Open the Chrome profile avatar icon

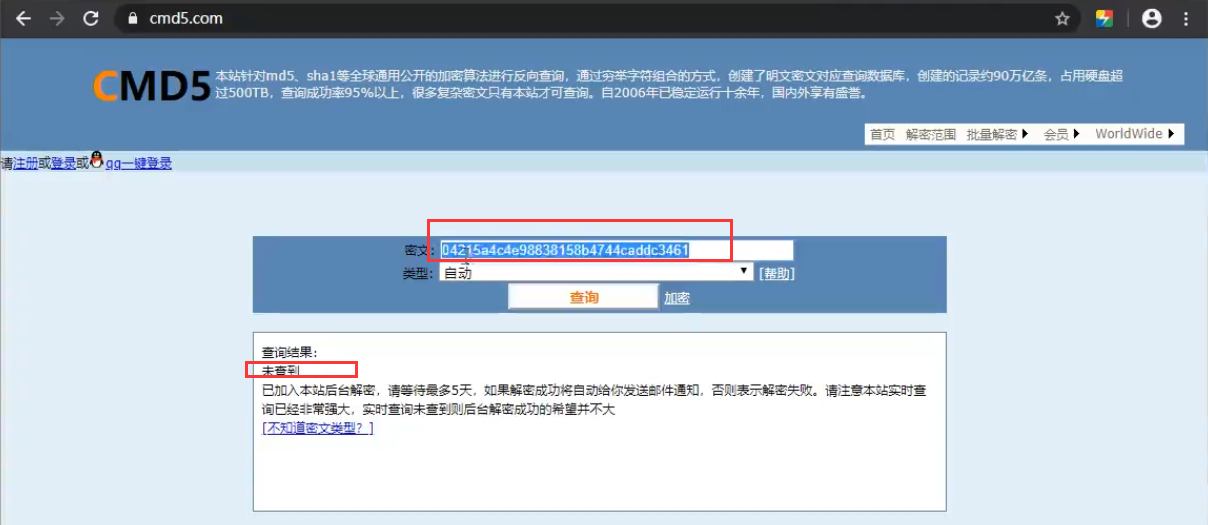1152,18
